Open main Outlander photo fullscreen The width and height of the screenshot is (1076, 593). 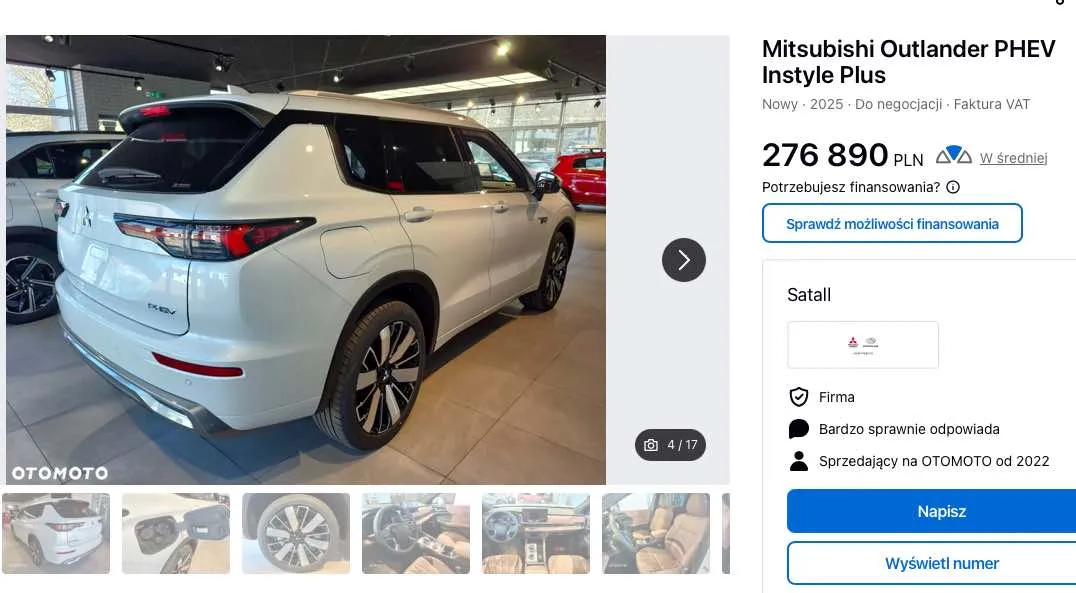(x=306, y=260)
